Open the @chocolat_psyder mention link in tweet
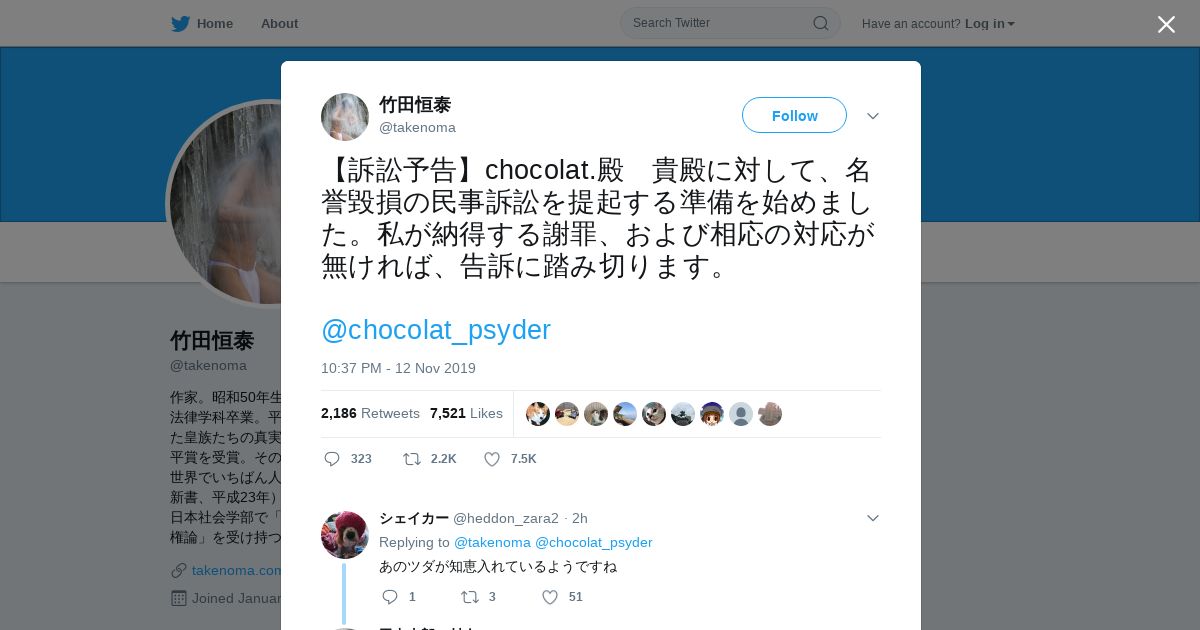 (x=436, y=330)
